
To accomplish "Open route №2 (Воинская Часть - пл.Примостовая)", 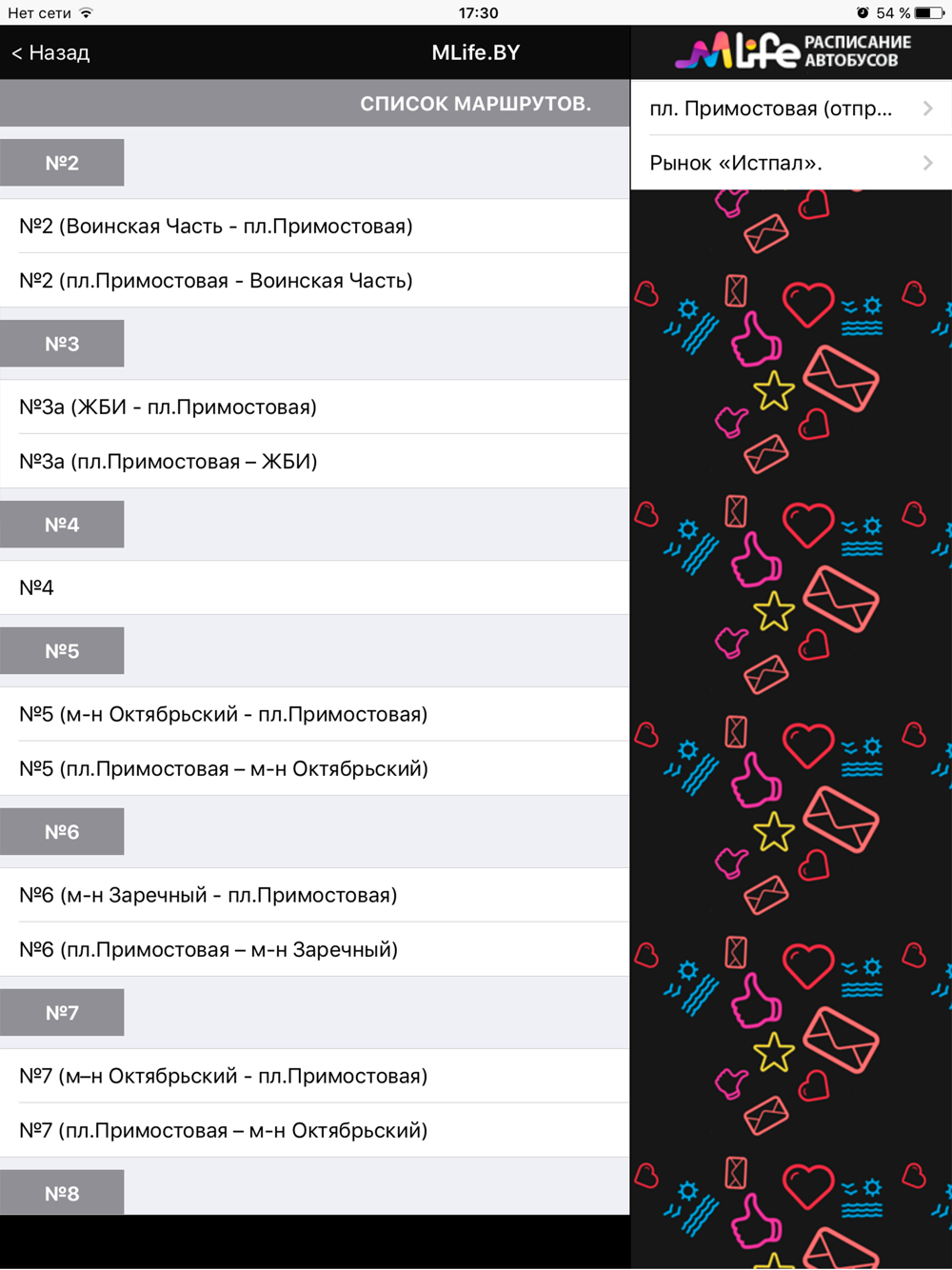I will tap(315, 226).
